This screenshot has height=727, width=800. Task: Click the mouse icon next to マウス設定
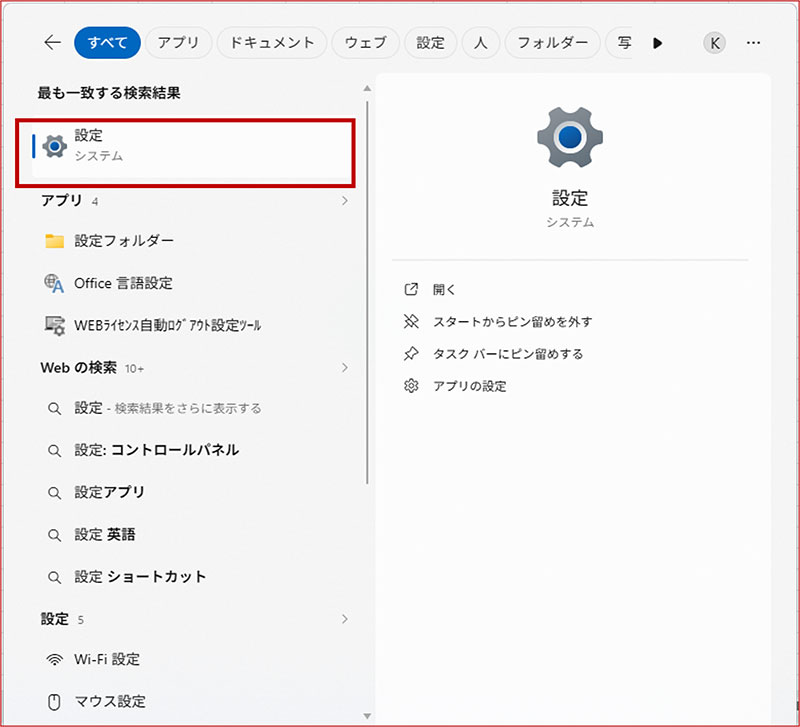(55, 701)
